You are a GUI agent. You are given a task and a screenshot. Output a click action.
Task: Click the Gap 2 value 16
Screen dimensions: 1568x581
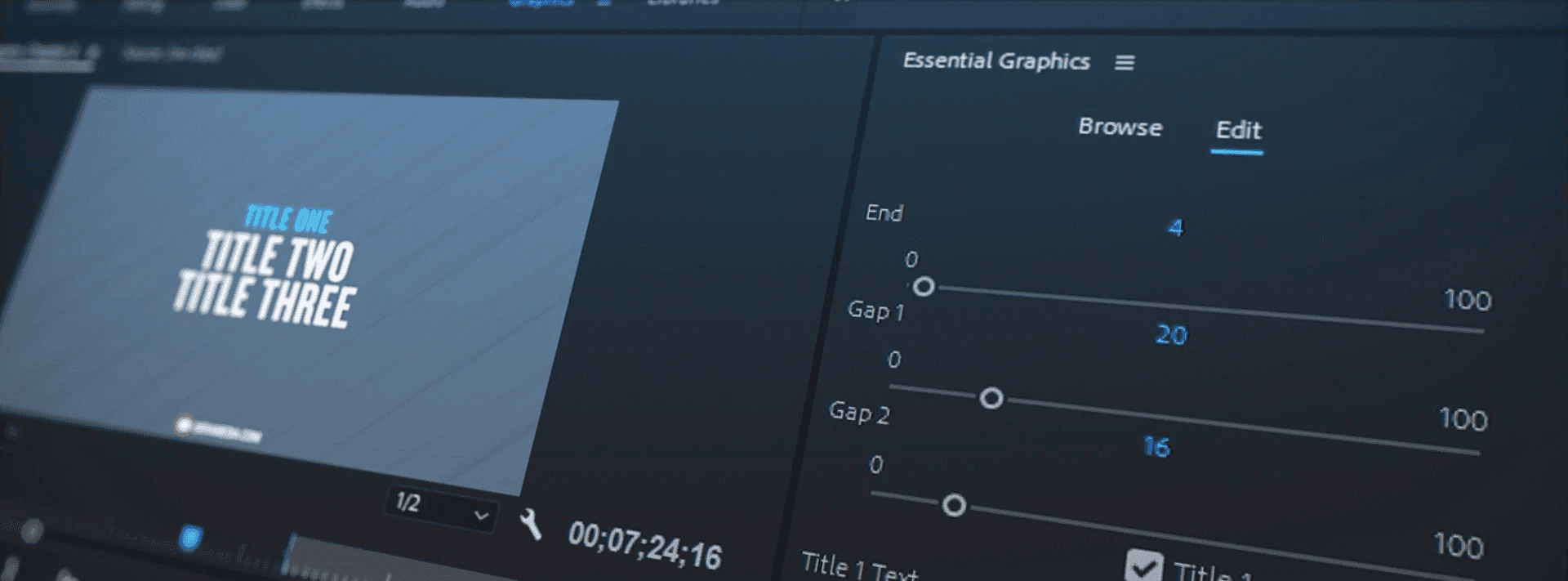click(1156, 447)
